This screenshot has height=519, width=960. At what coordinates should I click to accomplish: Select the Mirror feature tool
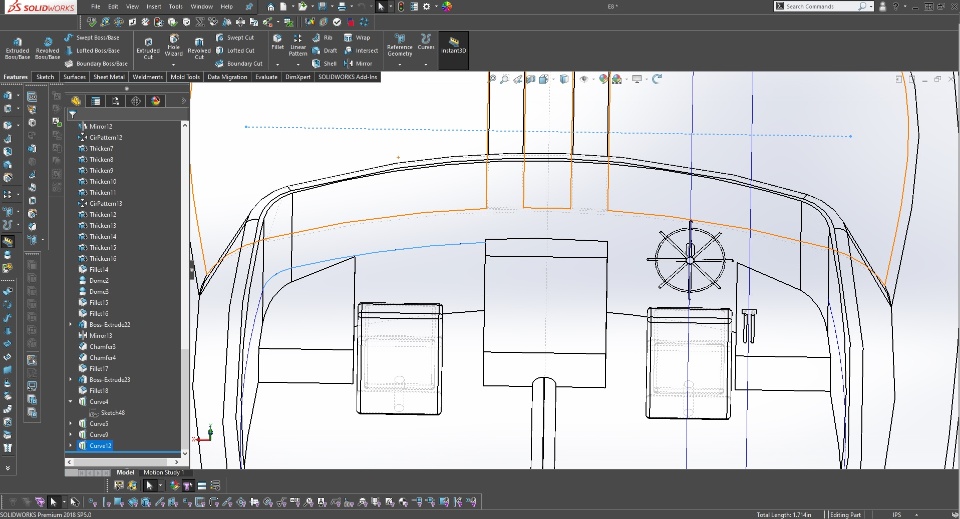coord(357,63)
